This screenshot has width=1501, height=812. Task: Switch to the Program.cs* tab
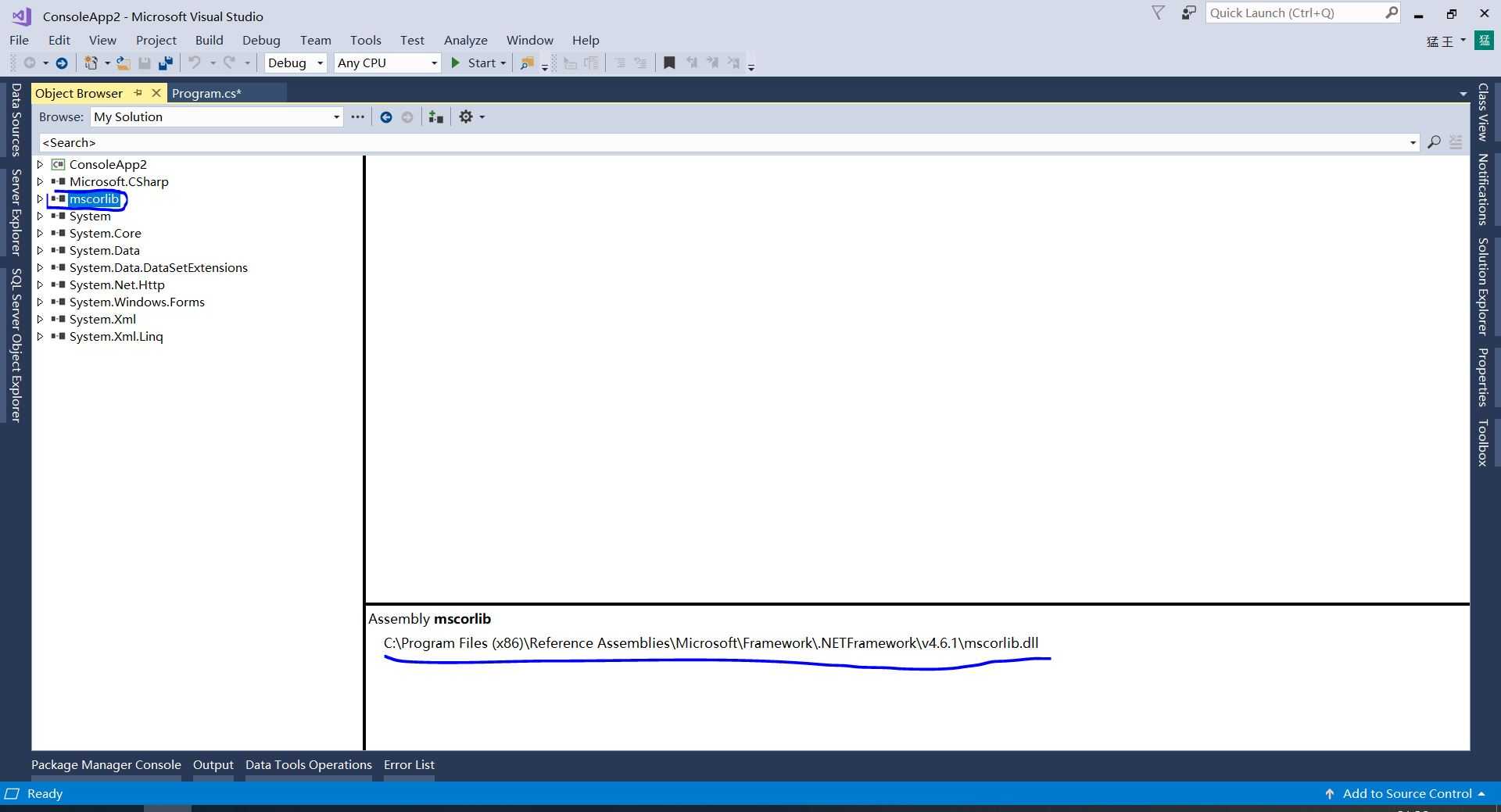206,93
